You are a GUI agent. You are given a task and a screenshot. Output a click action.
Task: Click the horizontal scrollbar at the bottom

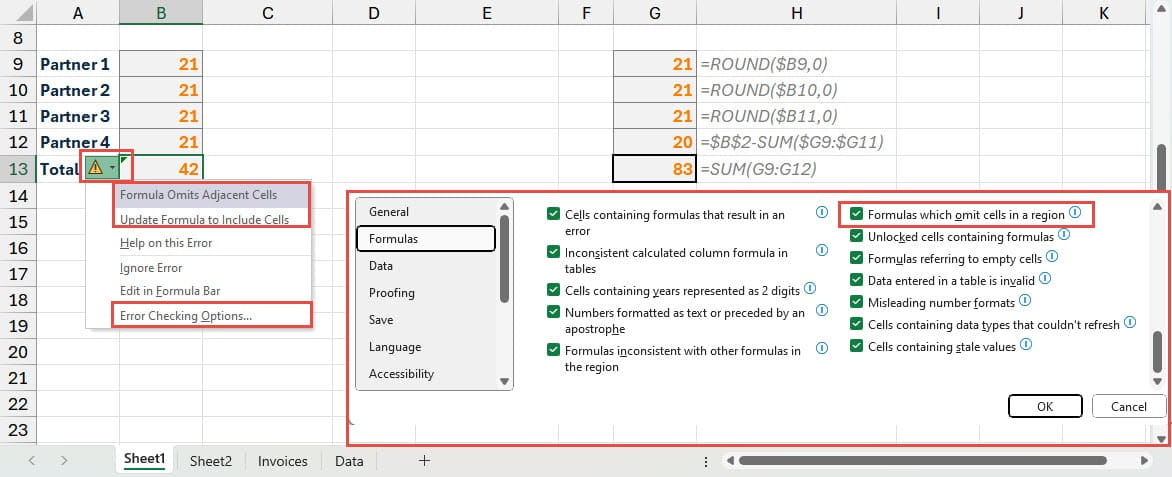click(920, 461)
